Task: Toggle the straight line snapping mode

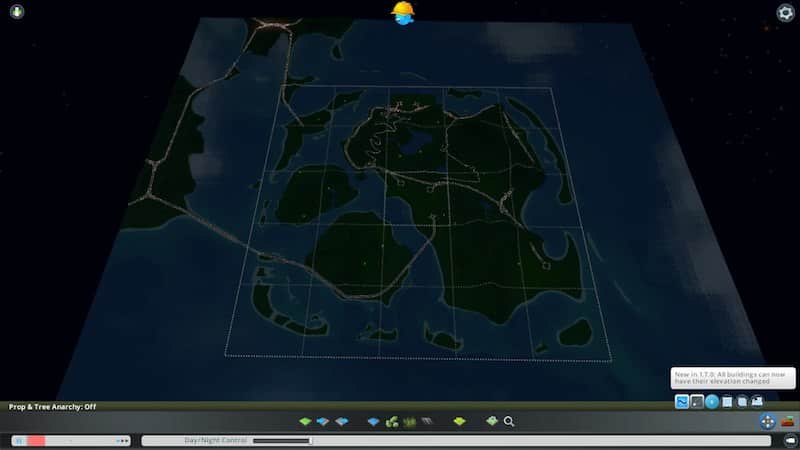Action: tap(697, 402)
